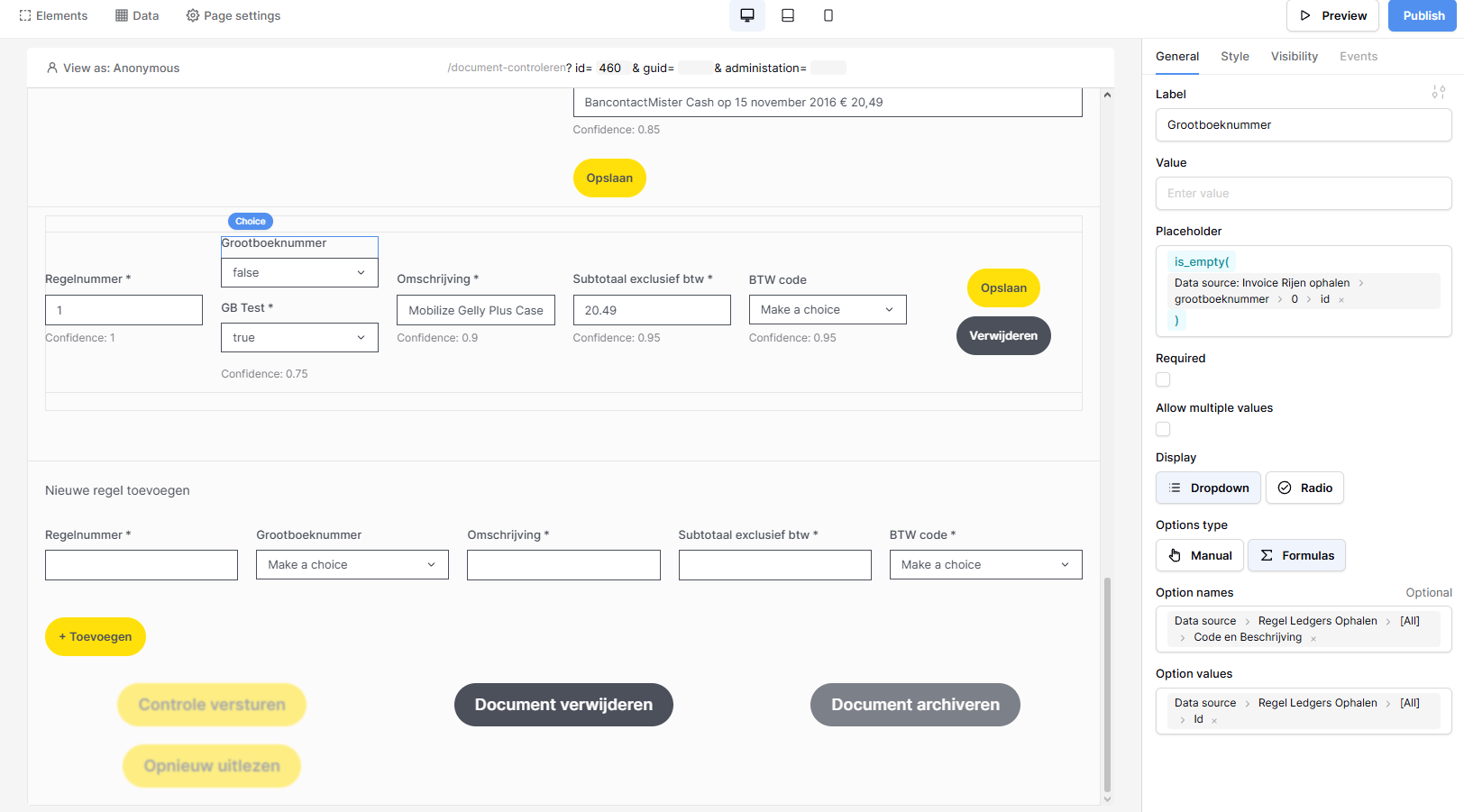Screen dimensions: 1464x812
Task: Select Radio display option
Action: [1304, 488]
